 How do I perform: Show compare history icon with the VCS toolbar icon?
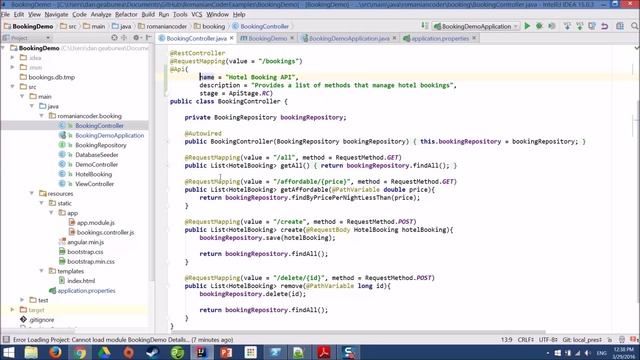592,26
